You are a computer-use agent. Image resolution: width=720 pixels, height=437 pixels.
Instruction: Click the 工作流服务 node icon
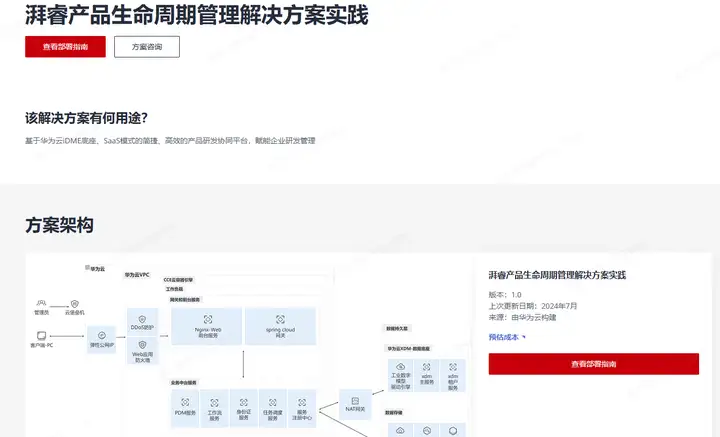pos(214,403)
